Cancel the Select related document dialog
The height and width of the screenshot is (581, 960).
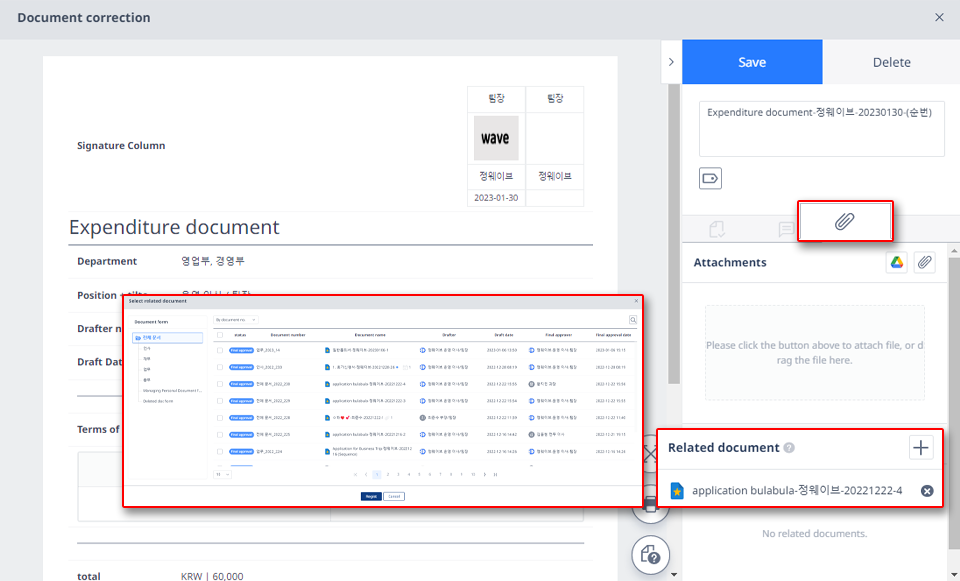point(395,495)
